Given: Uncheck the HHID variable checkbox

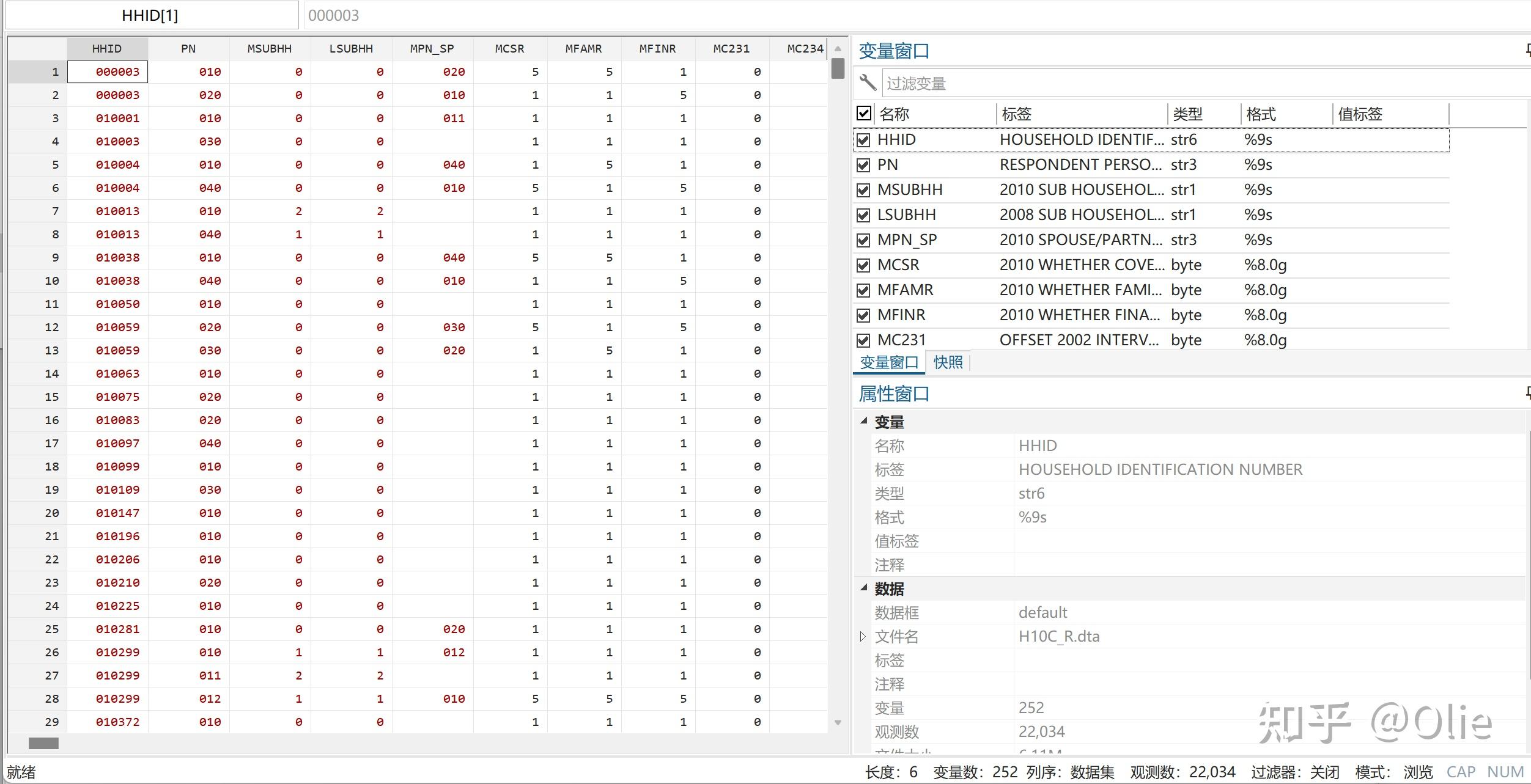Looking at the screenshot, I should click(x=863, y=139).
